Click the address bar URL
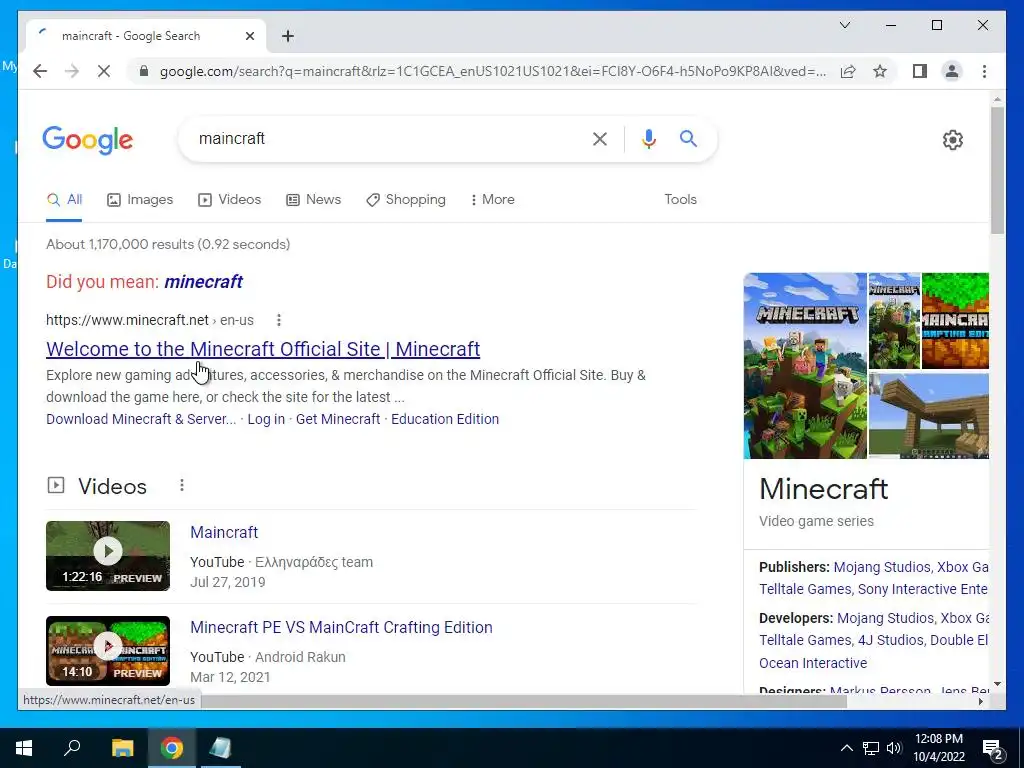The width and height of the screenshot is (1024, 768). pyautogui.click(x=493, y=71)
